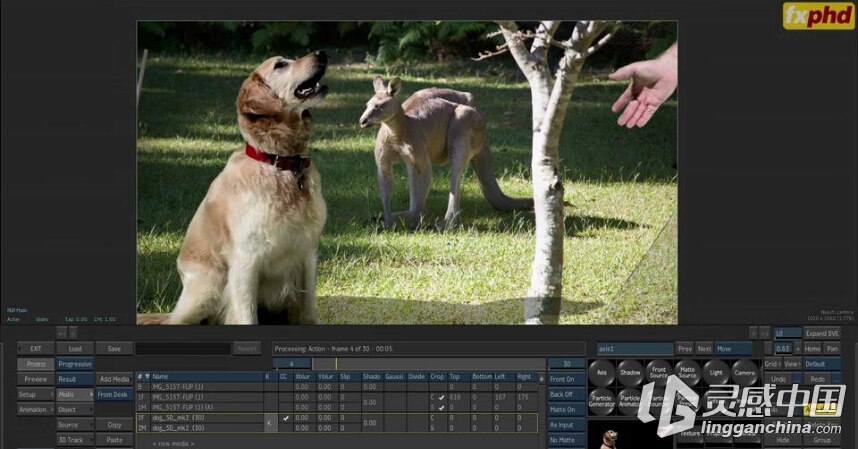
Task: Click the Load button
Action: coord(75,348)
